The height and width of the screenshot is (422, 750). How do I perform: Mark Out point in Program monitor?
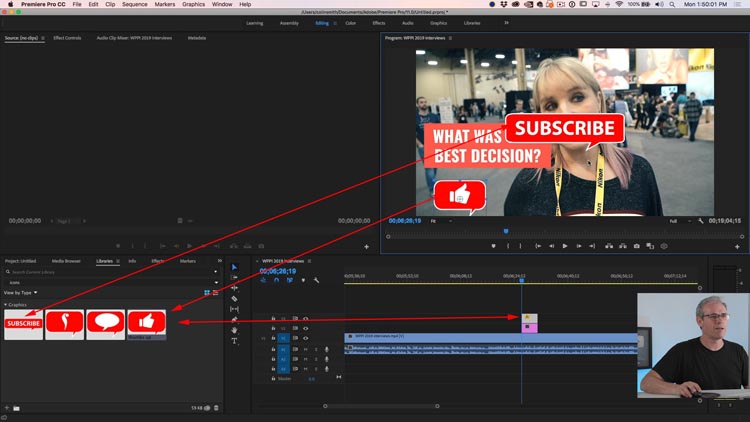520,246
